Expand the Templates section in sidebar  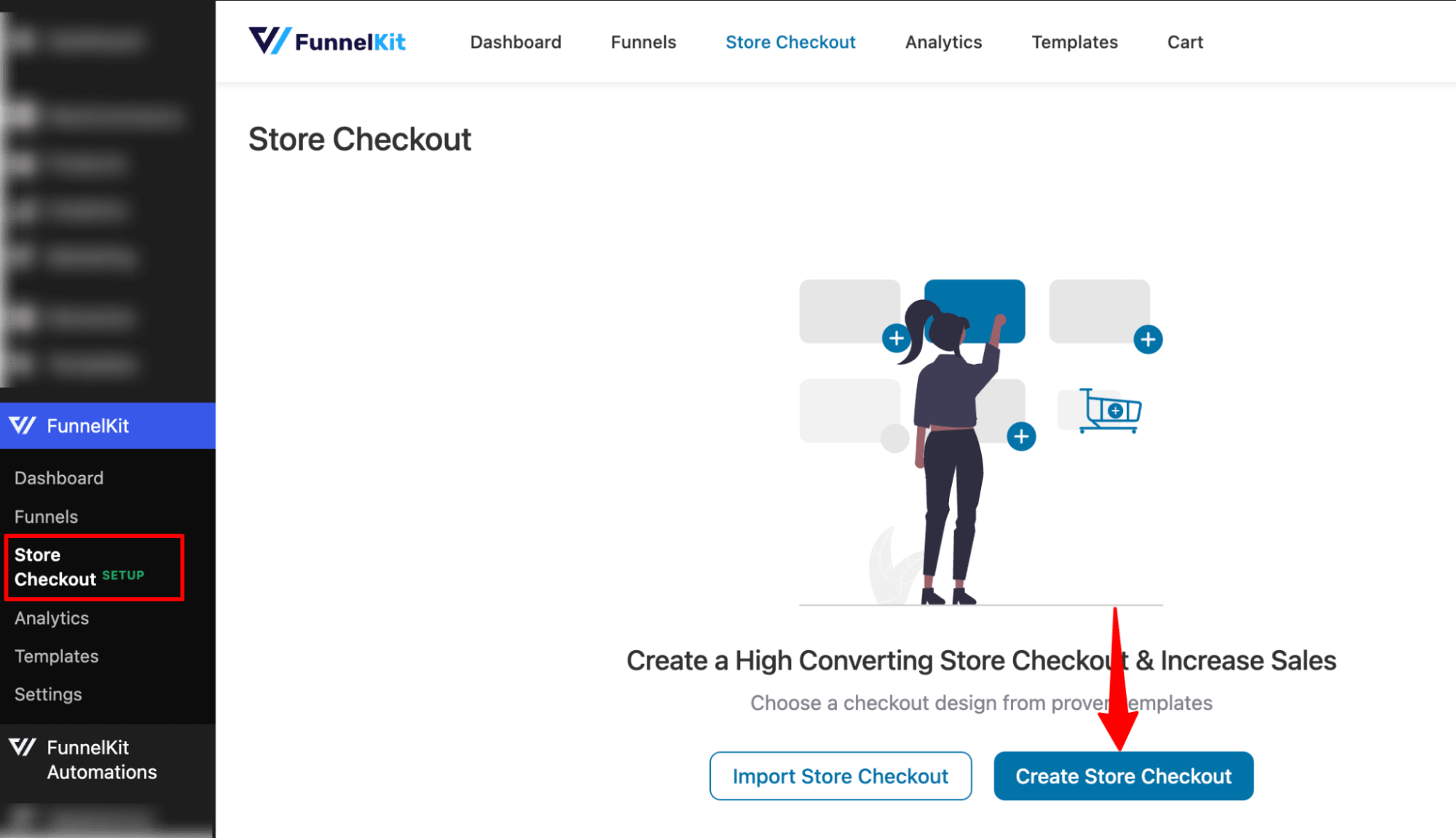click(57, 655)
